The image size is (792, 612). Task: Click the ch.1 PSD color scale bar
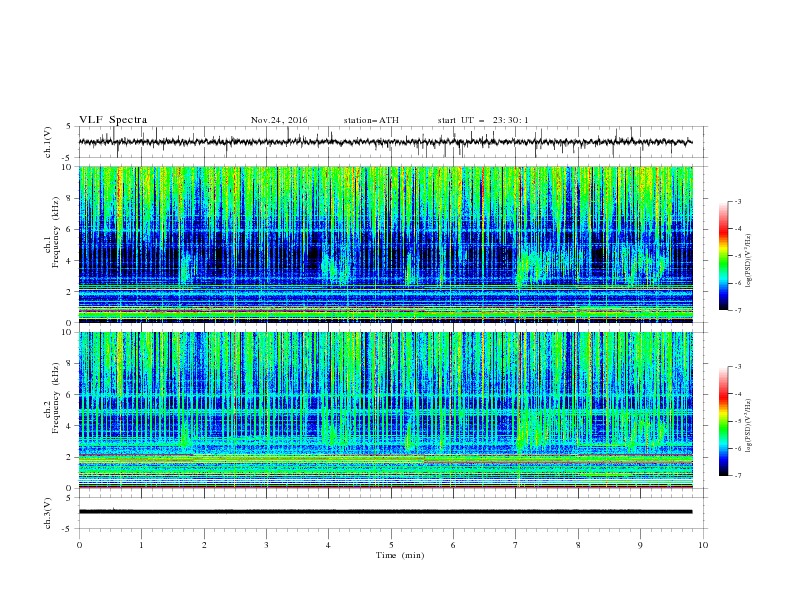[723, 256]
